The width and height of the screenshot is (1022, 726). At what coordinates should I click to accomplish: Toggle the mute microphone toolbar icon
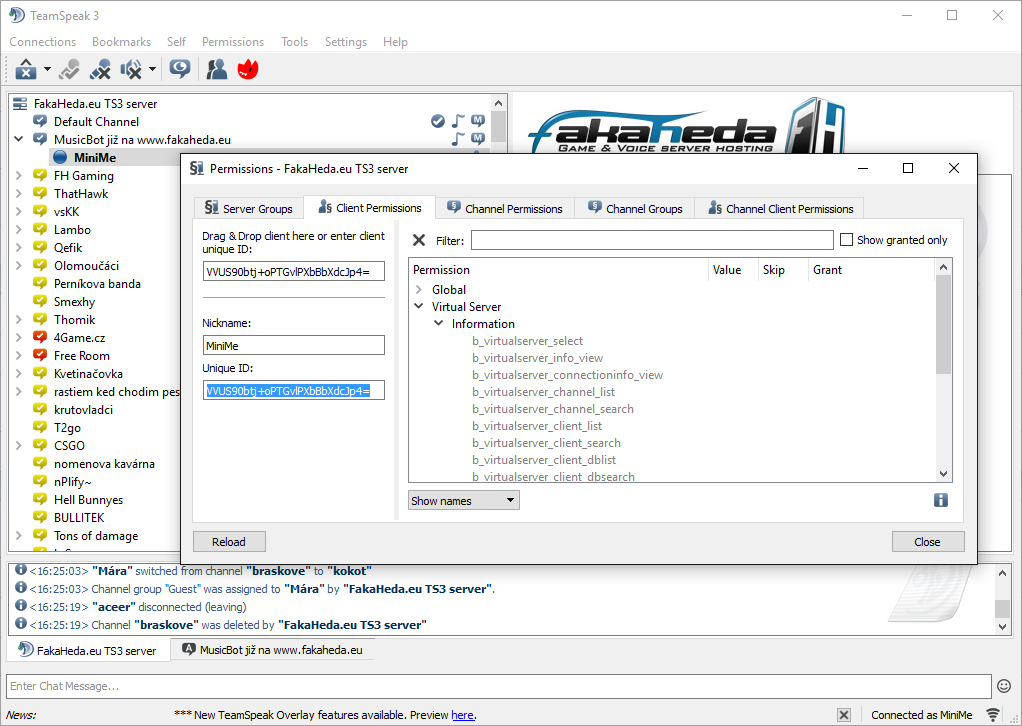pos(100,68)
